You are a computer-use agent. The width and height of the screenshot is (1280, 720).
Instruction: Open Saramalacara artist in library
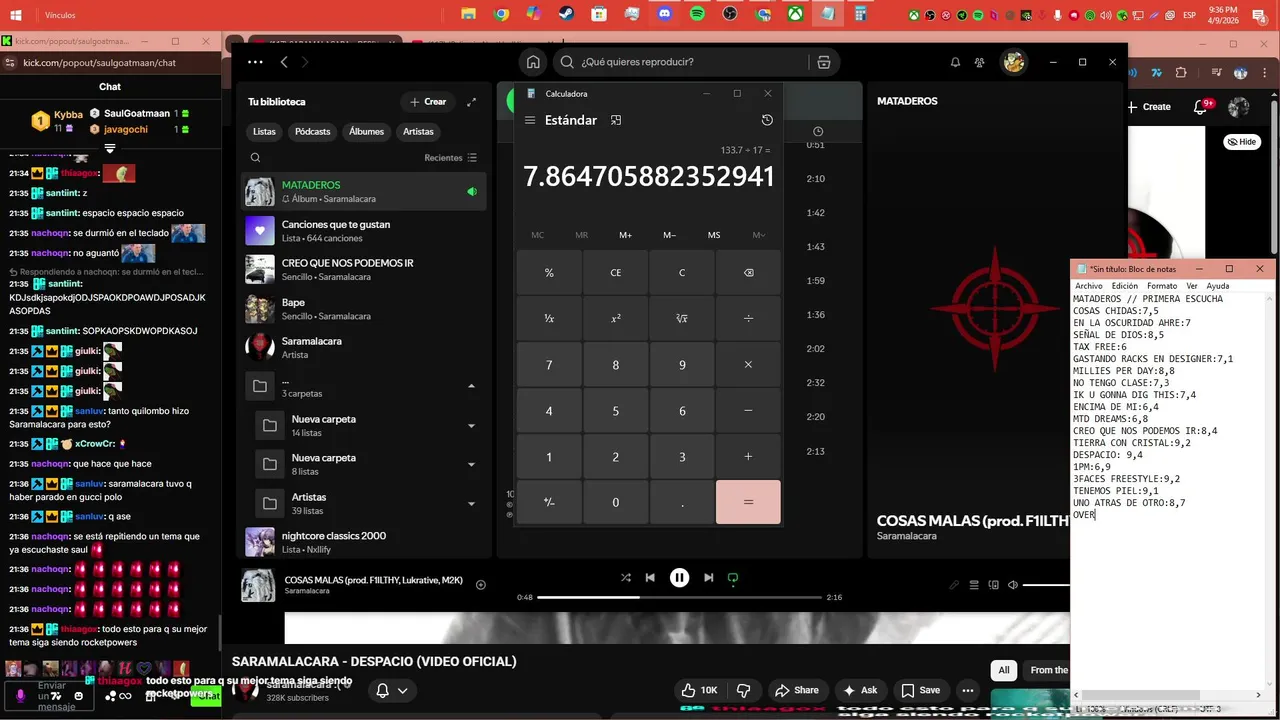click(364, 347)
